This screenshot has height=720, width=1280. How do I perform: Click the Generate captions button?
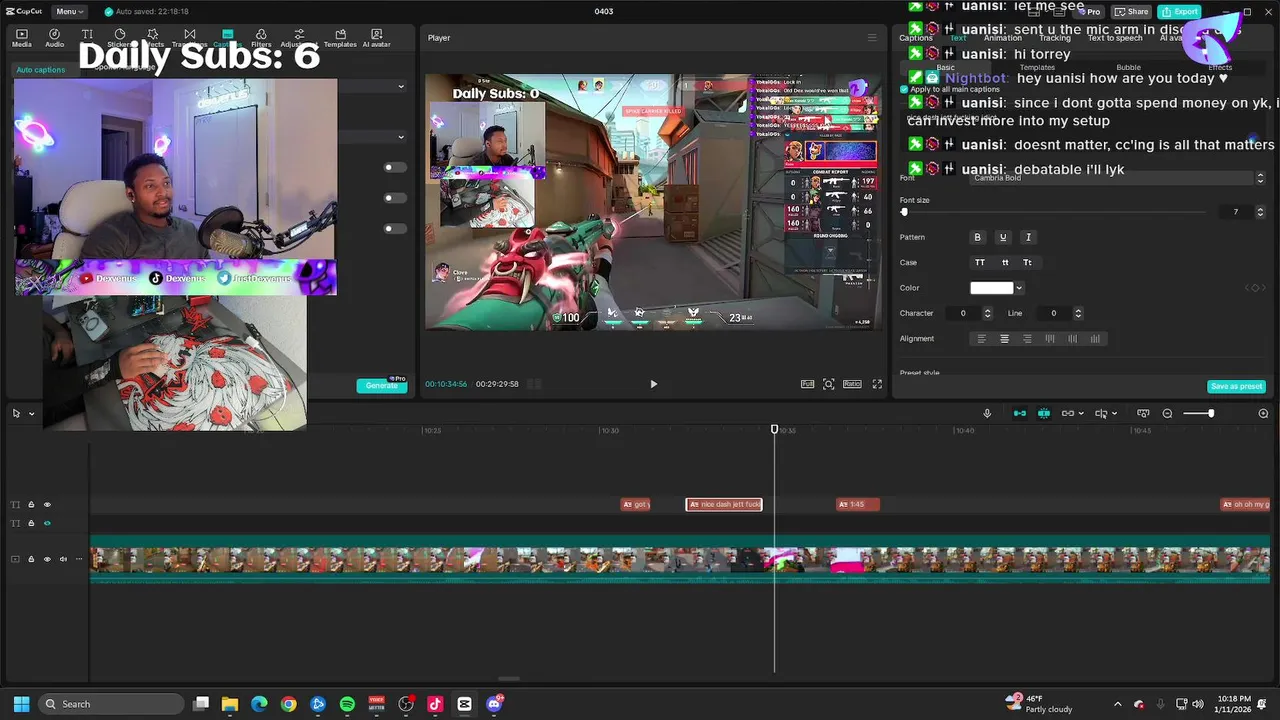[x=382, y=385]
